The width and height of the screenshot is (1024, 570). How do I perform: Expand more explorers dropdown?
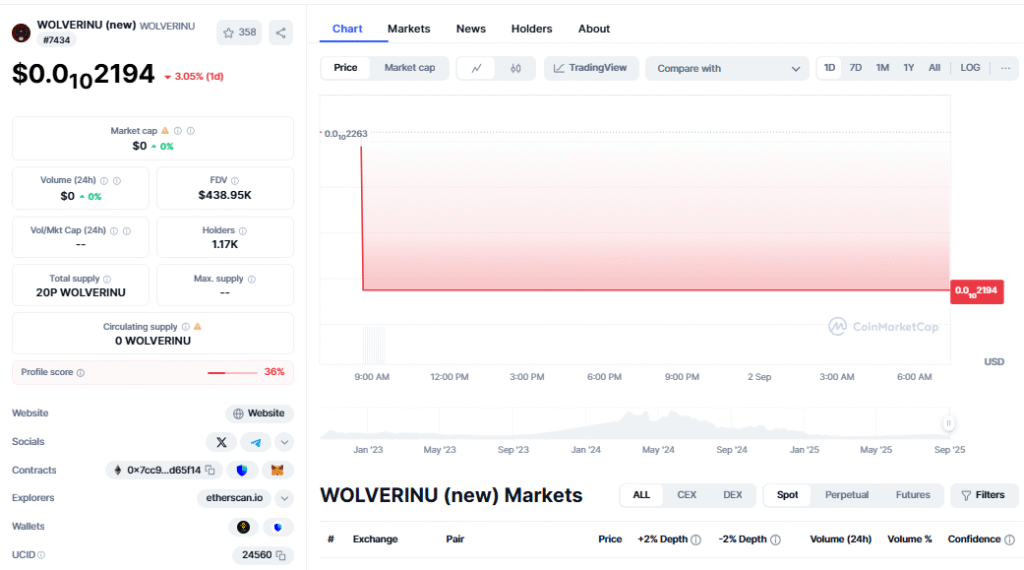pos(285,498)
